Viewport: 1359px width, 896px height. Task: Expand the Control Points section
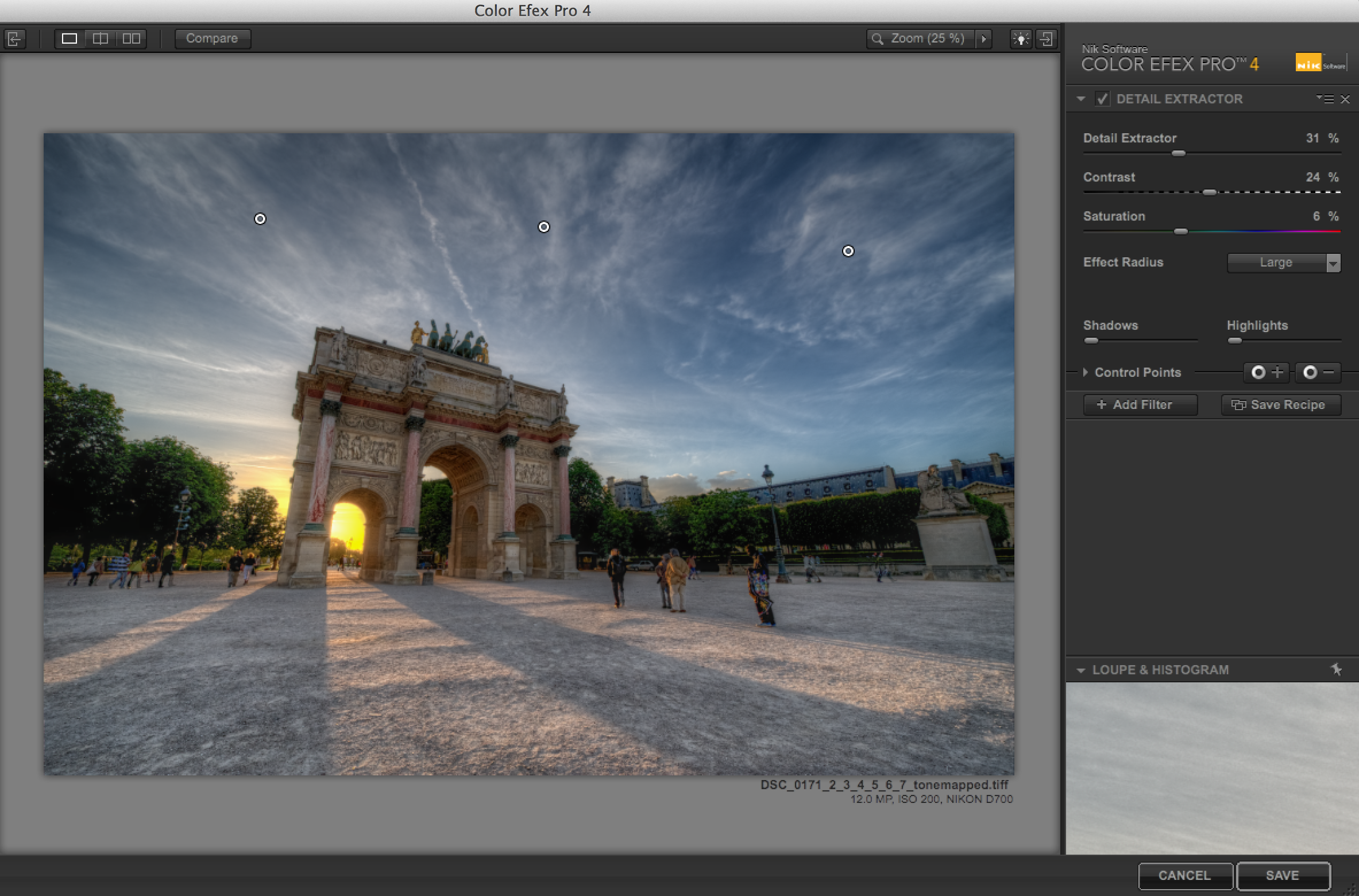[x=1085, y=372]
